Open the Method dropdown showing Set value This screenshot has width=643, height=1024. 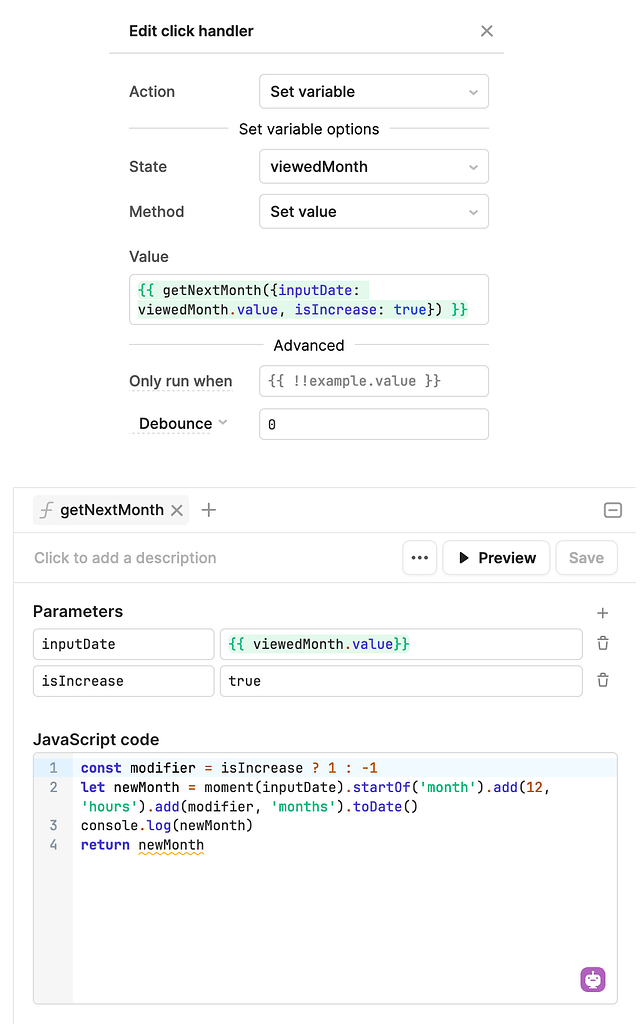coord(374,212)
